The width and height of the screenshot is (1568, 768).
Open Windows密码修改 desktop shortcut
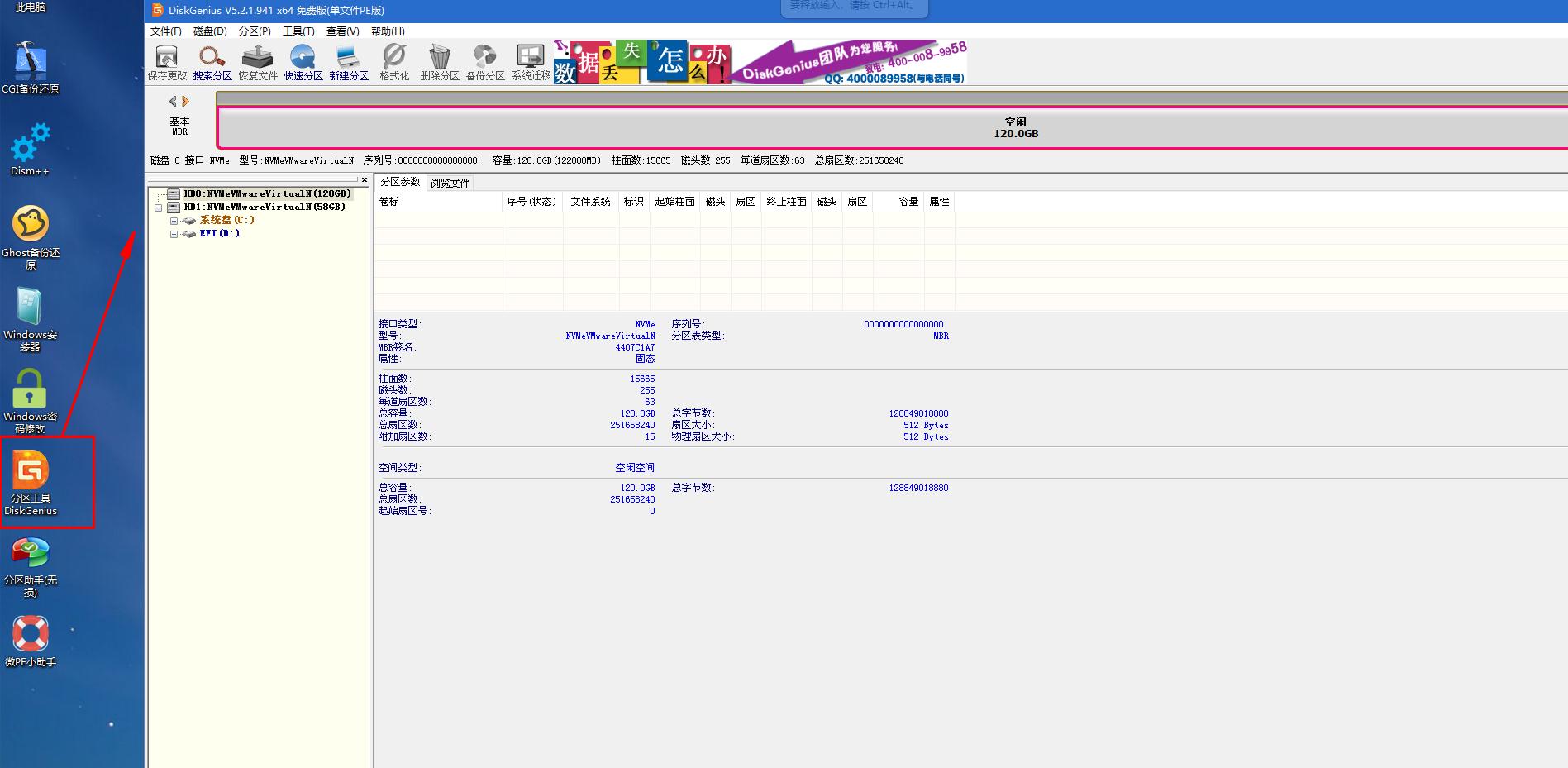31,401
